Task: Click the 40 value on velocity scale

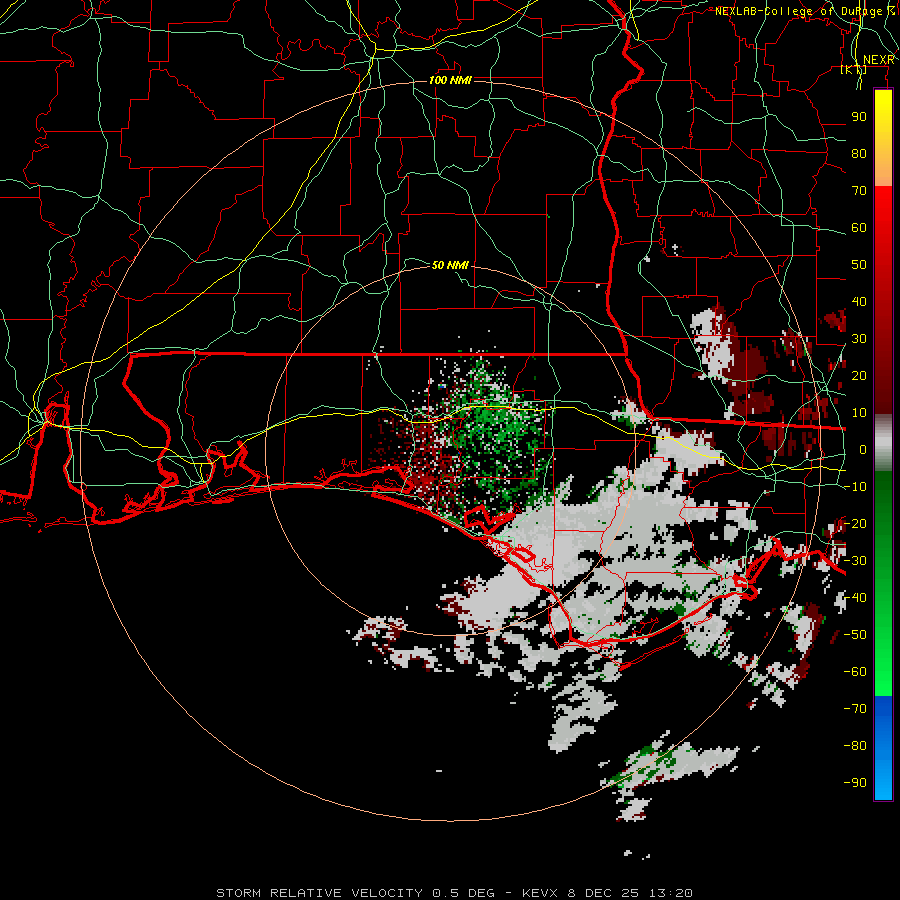Action: [x=859, y=301]
